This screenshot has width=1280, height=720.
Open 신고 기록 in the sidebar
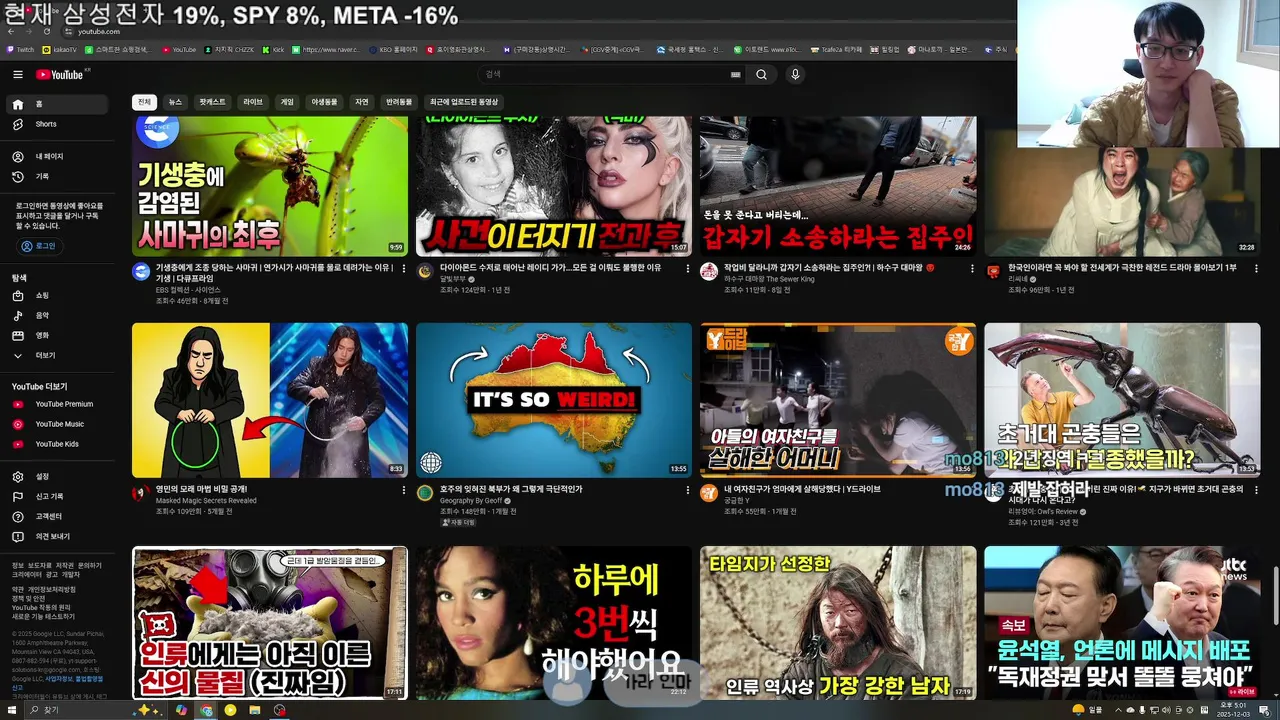pos(58,497)
